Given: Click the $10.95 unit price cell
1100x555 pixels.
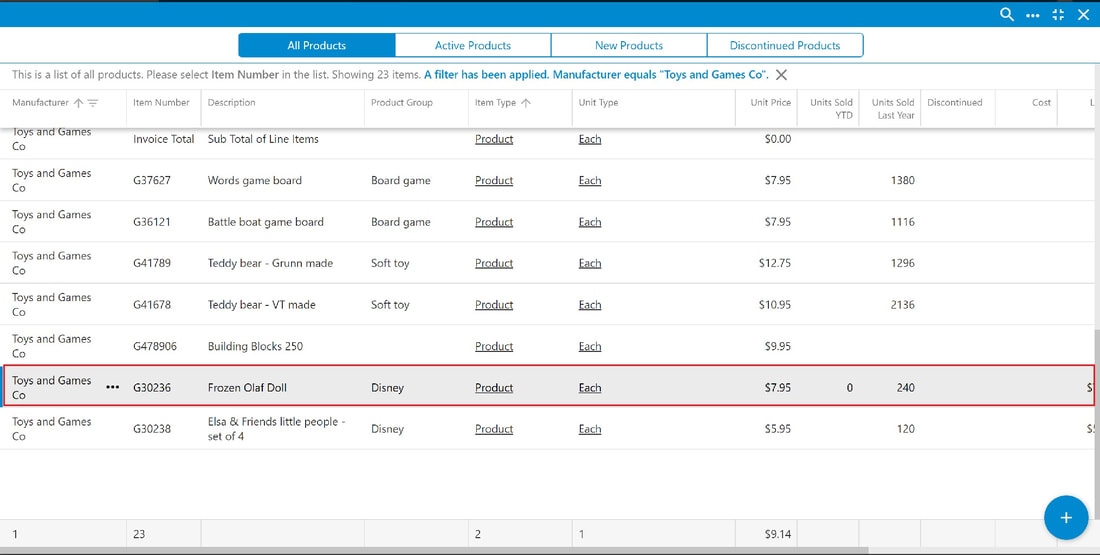Looking at the screenshot, I should coord(774,305).
